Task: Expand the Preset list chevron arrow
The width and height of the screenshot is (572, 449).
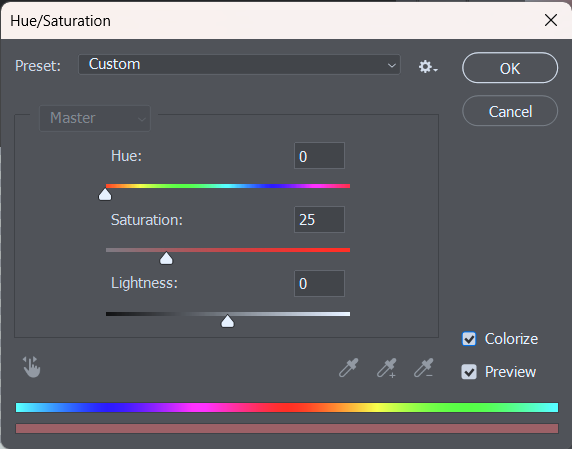Action: pyautogui.click(x=391, y=65)
